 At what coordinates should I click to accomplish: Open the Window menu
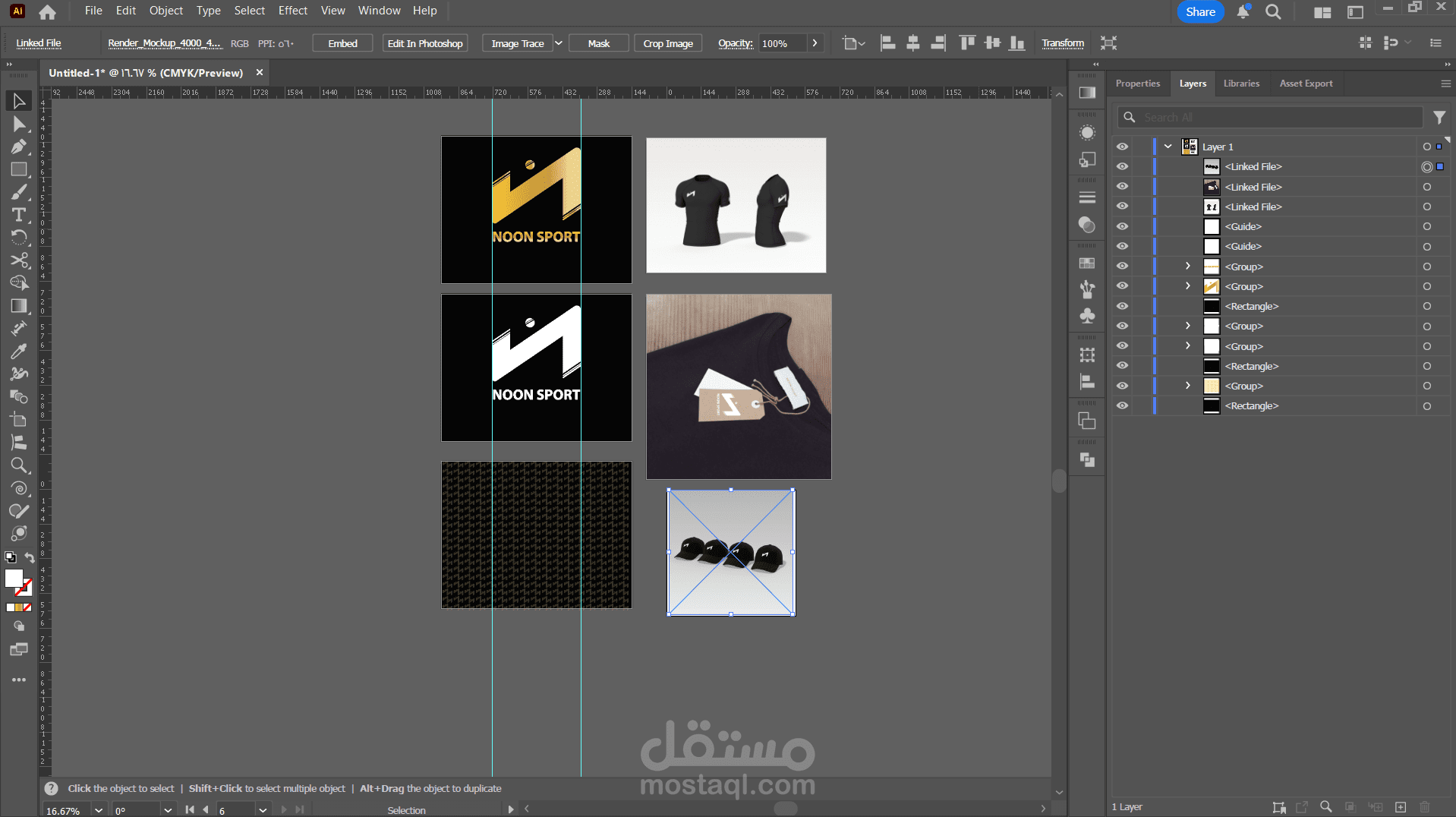coord(379,11)
